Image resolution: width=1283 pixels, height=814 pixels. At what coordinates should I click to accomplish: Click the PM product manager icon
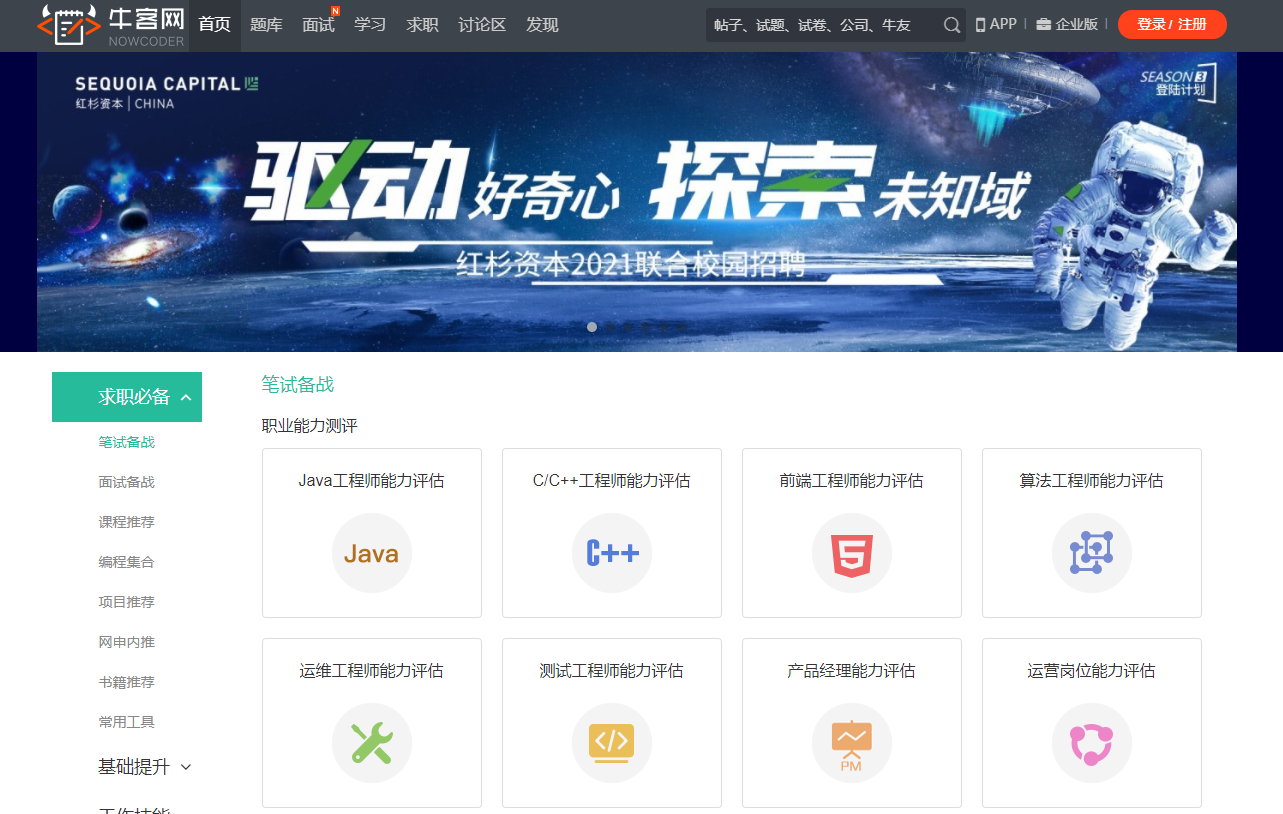[852, 743]
